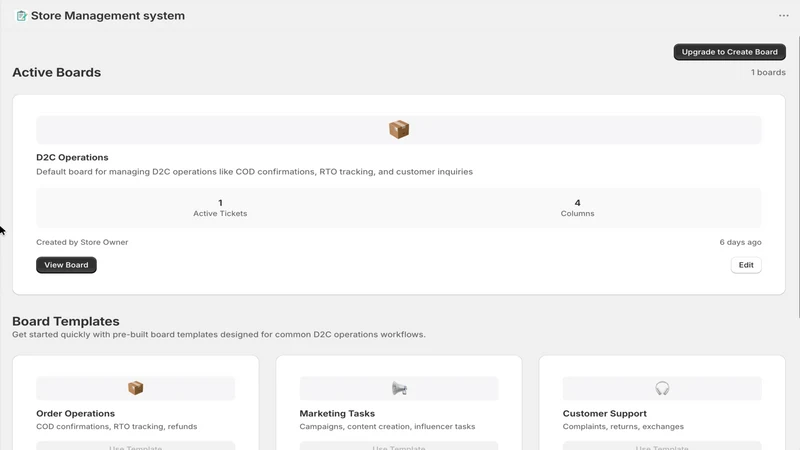Use Template under Customer Support

tap(662, 447)
